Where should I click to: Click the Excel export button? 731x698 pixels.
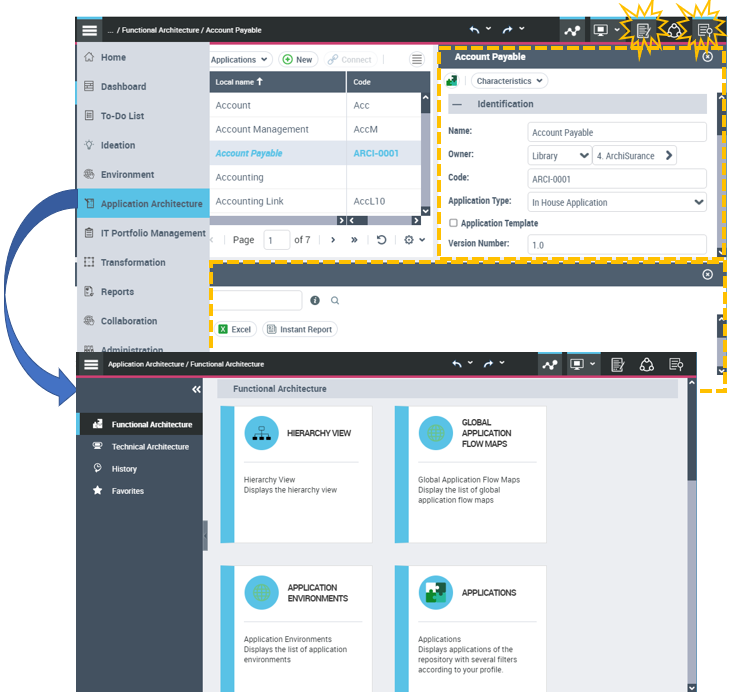pyautogui.click(x=235, y=329)
